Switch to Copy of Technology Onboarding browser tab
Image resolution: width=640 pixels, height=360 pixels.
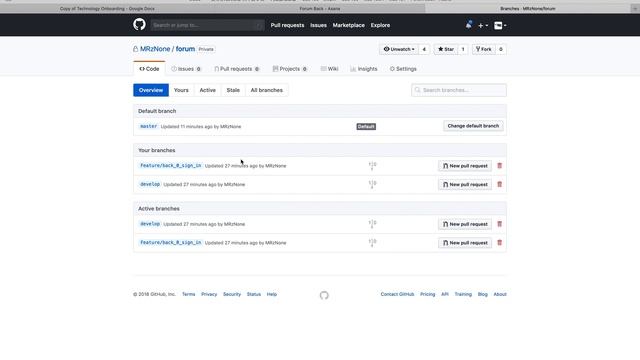pos(107,9)
